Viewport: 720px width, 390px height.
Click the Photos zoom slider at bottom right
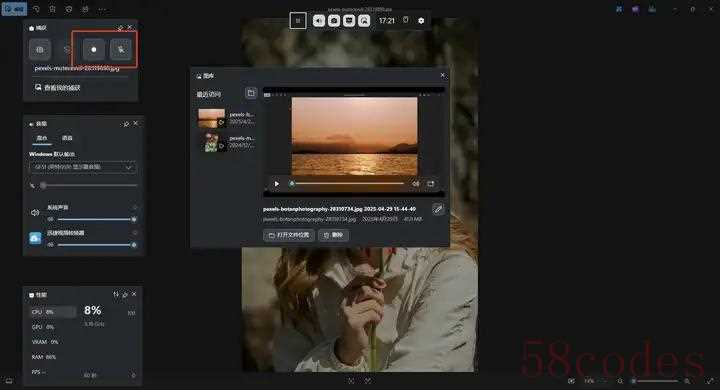pos(655,381)
